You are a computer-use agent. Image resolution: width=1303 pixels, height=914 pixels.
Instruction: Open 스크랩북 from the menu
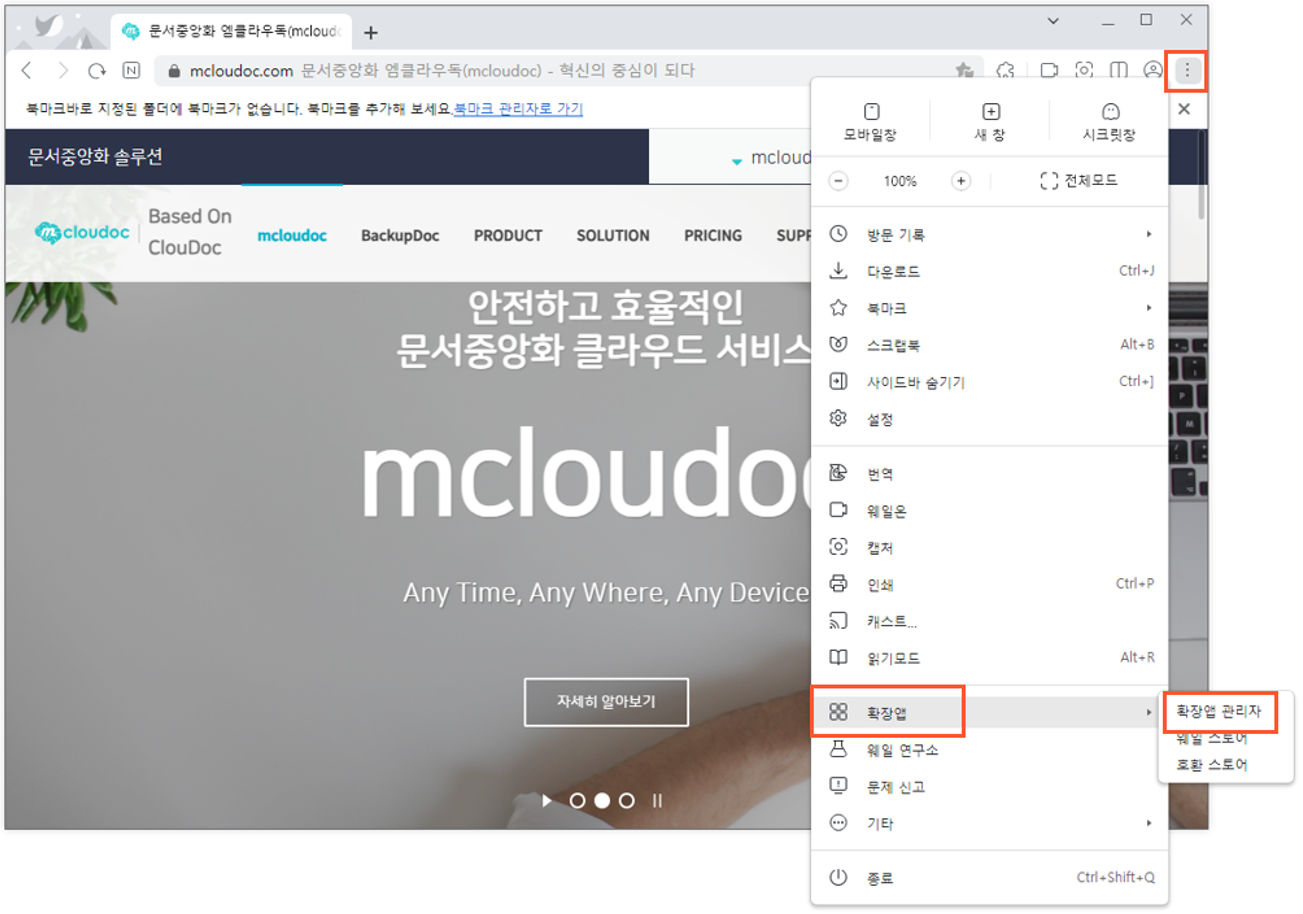coord(989,345)
